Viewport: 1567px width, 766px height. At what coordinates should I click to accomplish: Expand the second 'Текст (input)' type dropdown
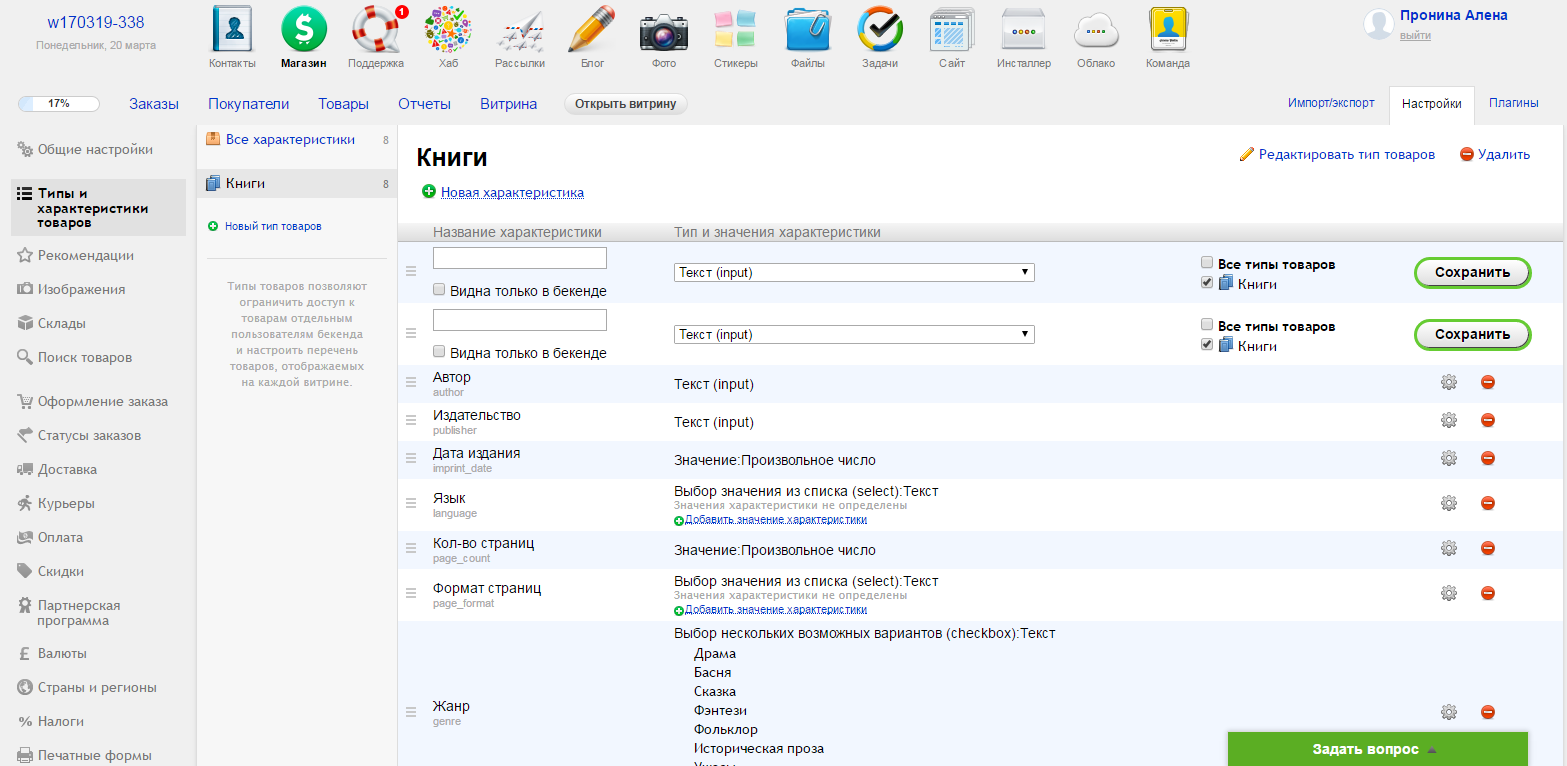click(854, 334)
